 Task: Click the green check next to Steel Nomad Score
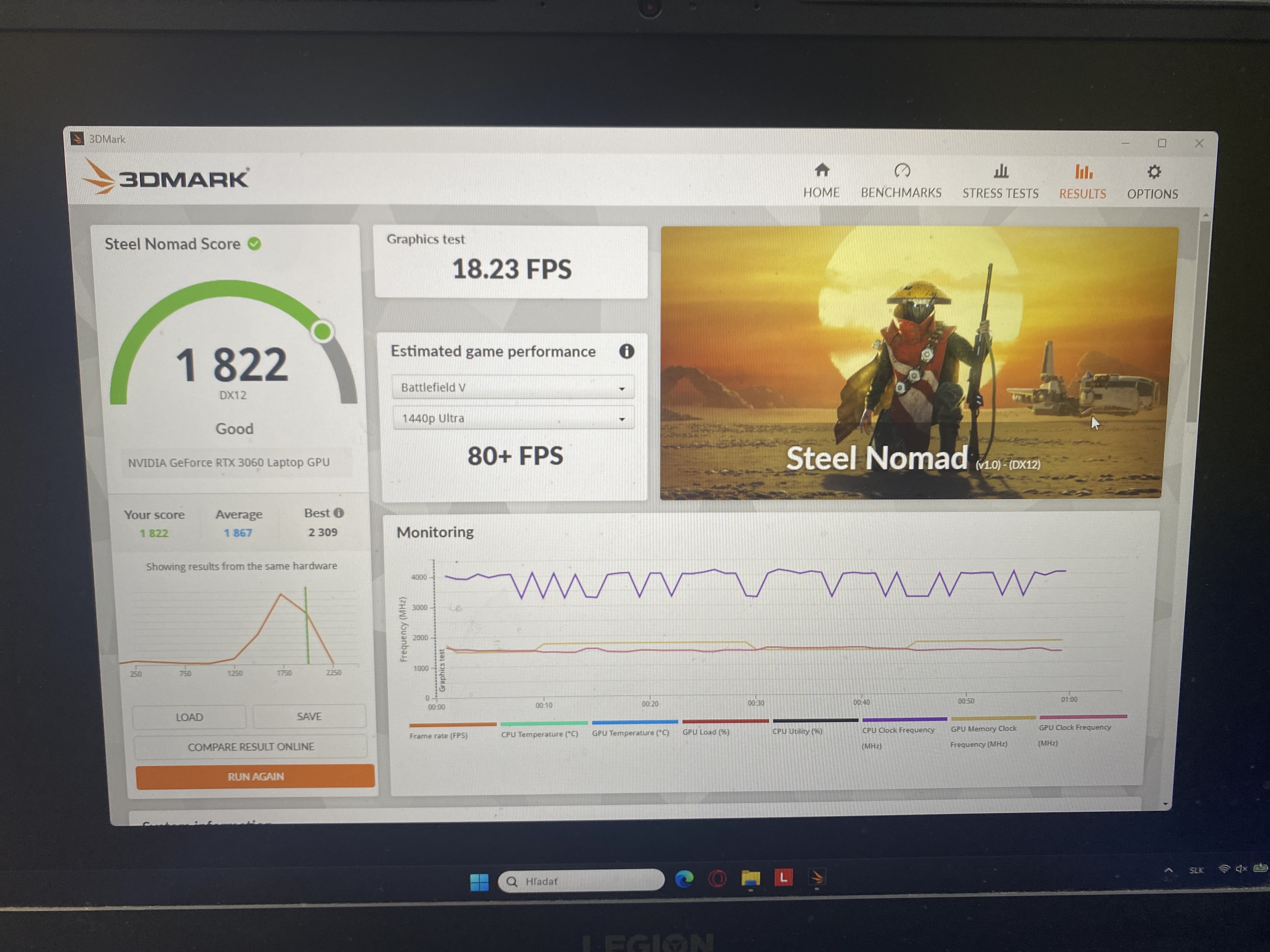tap(254, 244)
